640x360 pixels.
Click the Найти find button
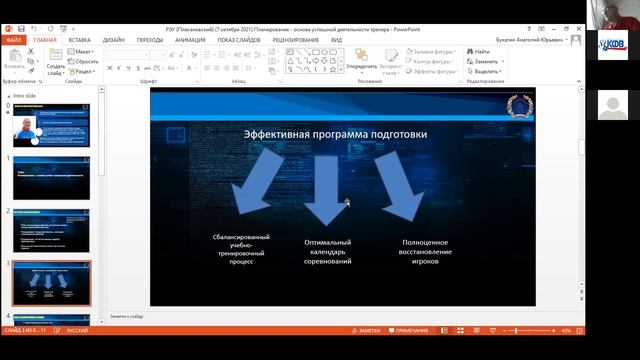(x=478, y=52)
